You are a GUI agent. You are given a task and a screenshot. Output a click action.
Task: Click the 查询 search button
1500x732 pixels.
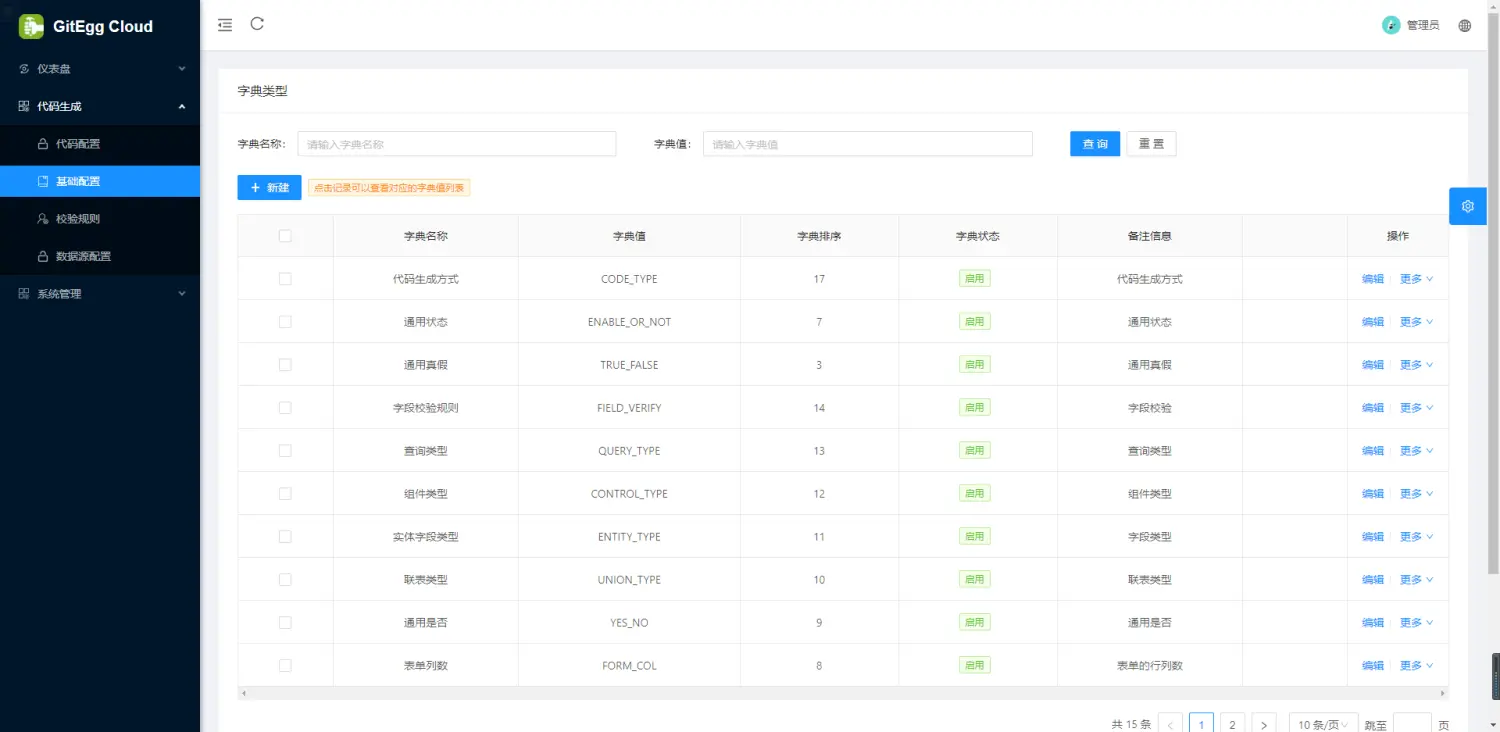[1094, 143]
